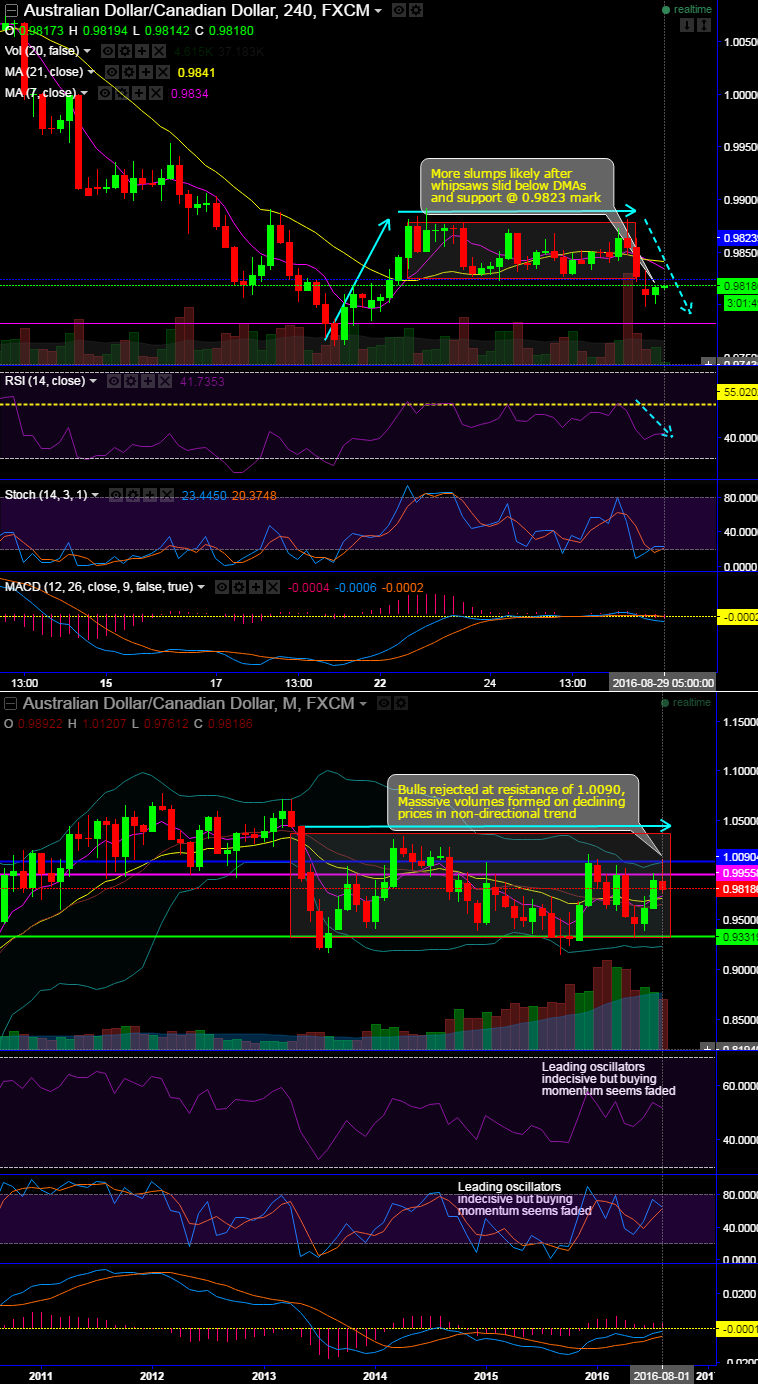758x1384 pixels.
Task: Select the 'Bulls rejected at resistance' callout note
Action: pyautogui.click(x=513, y=800)
